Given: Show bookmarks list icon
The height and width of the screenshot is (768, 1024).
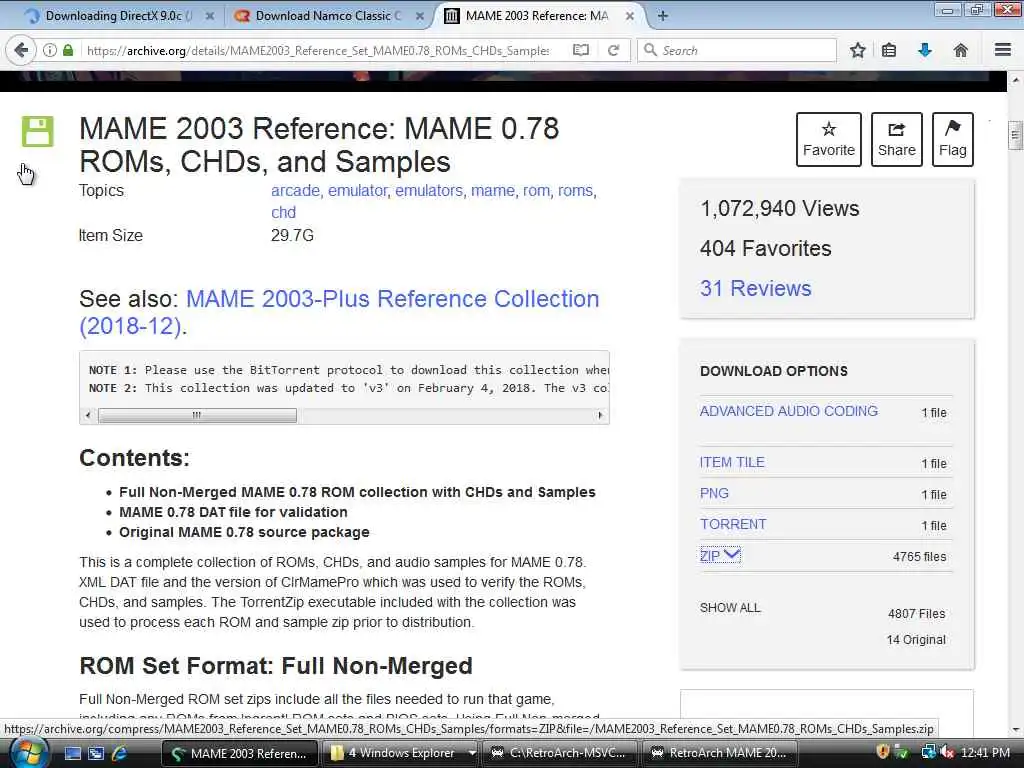Looking at the screenshot, I should point(889,50).
